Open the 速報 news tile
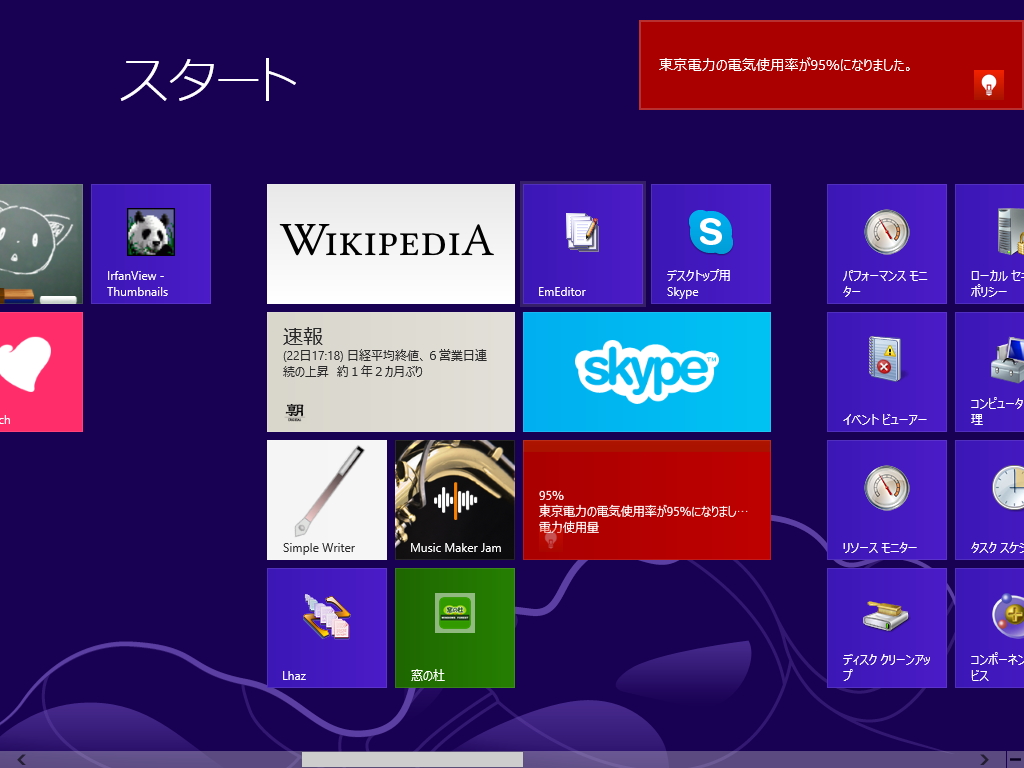 (x=391, y=372)
